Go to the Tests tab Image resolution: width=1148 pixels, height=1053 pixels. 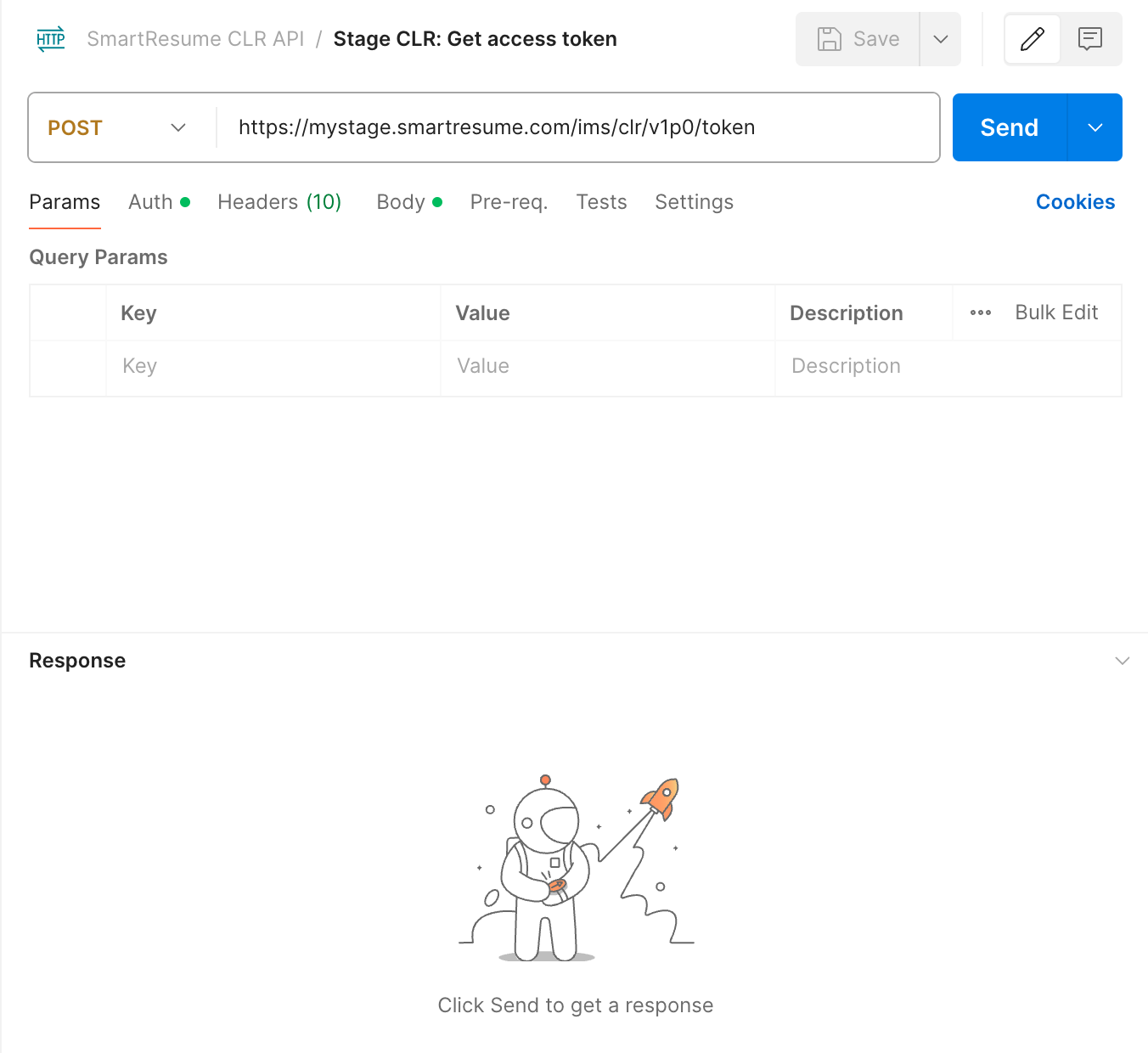[x=601, y=202]
